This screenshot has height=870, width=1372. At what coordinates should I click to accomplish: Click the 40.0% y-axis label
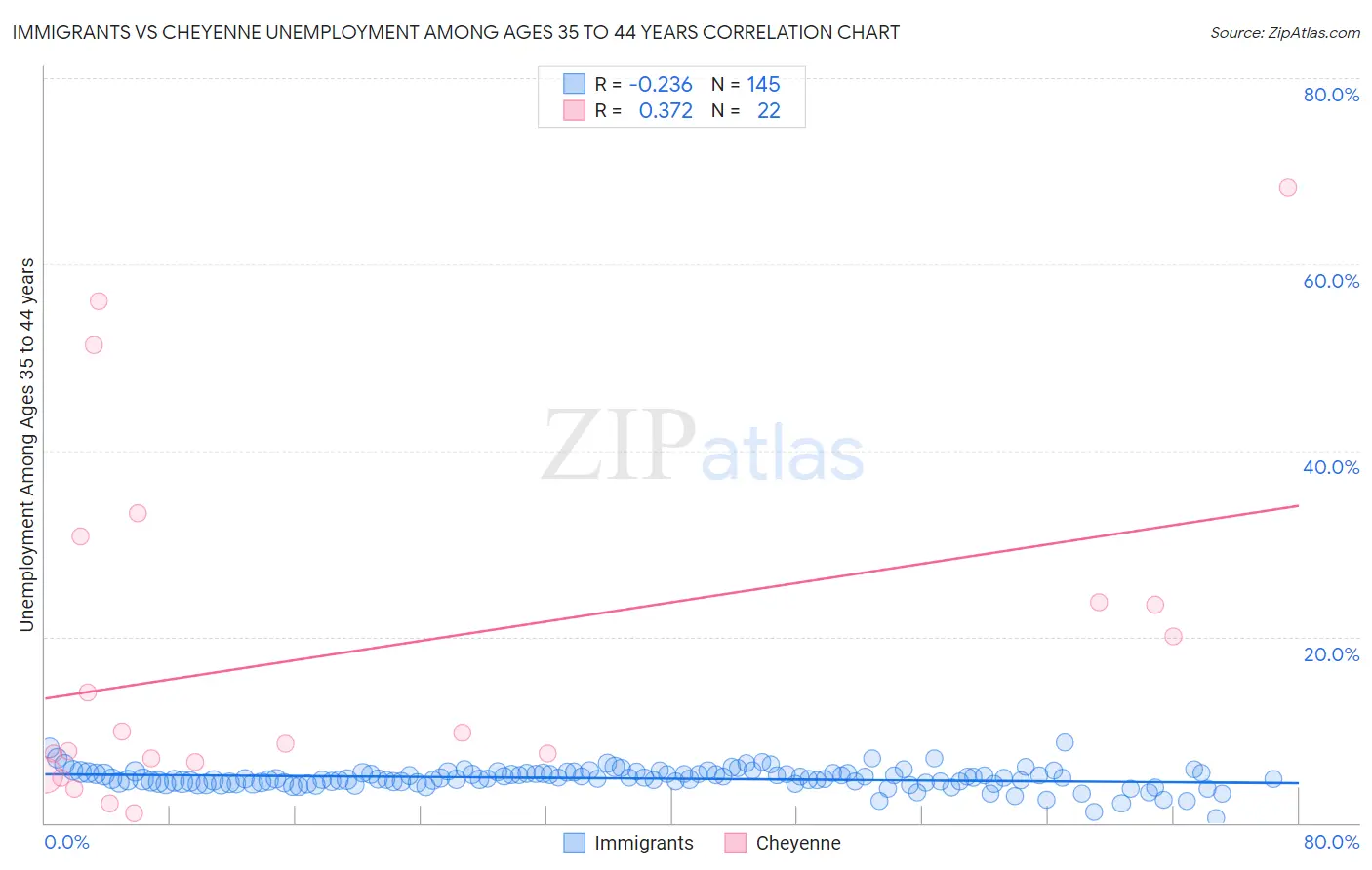pyautogui.click(x=1331, y=467)
